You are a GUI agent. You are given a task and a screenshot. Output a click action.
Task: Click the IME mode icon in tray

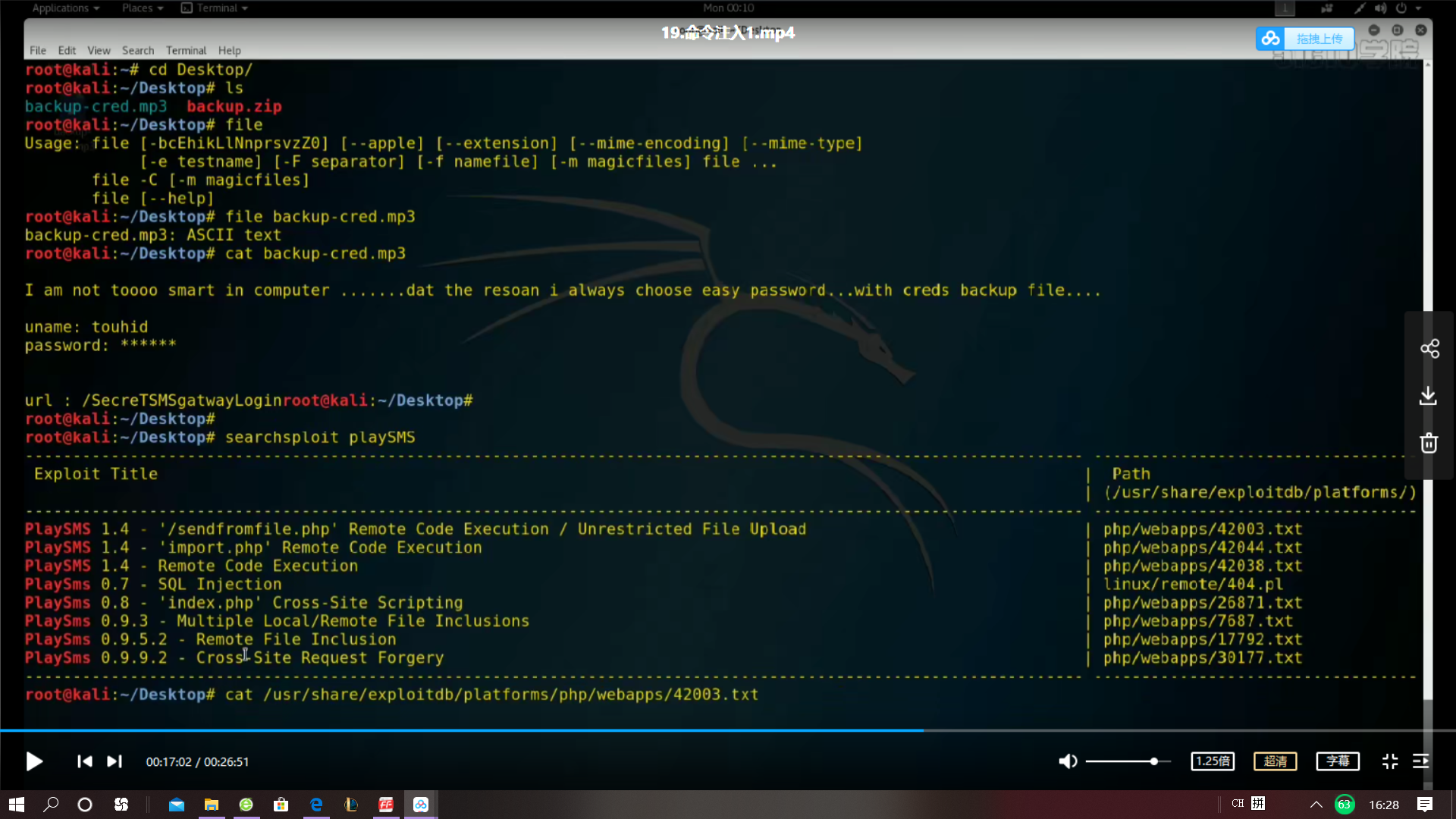click(1258, 804)
